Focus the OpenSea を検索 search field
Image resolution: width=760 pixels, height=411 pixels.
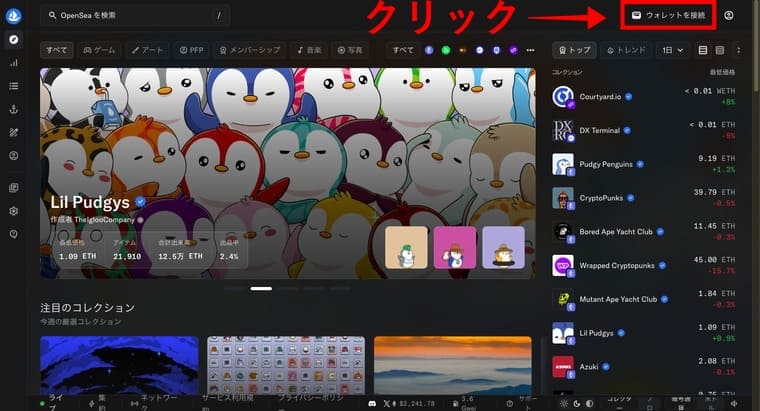(x=135, y=16)
